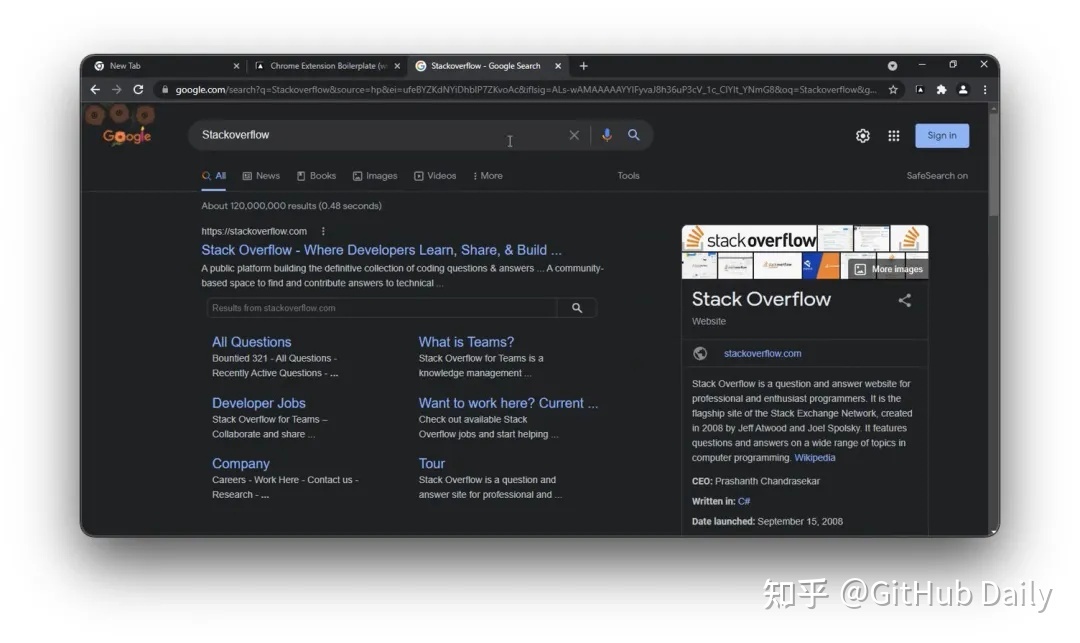
Task: Open a new tab with the plus button
Action: click(x=583, y=66)
